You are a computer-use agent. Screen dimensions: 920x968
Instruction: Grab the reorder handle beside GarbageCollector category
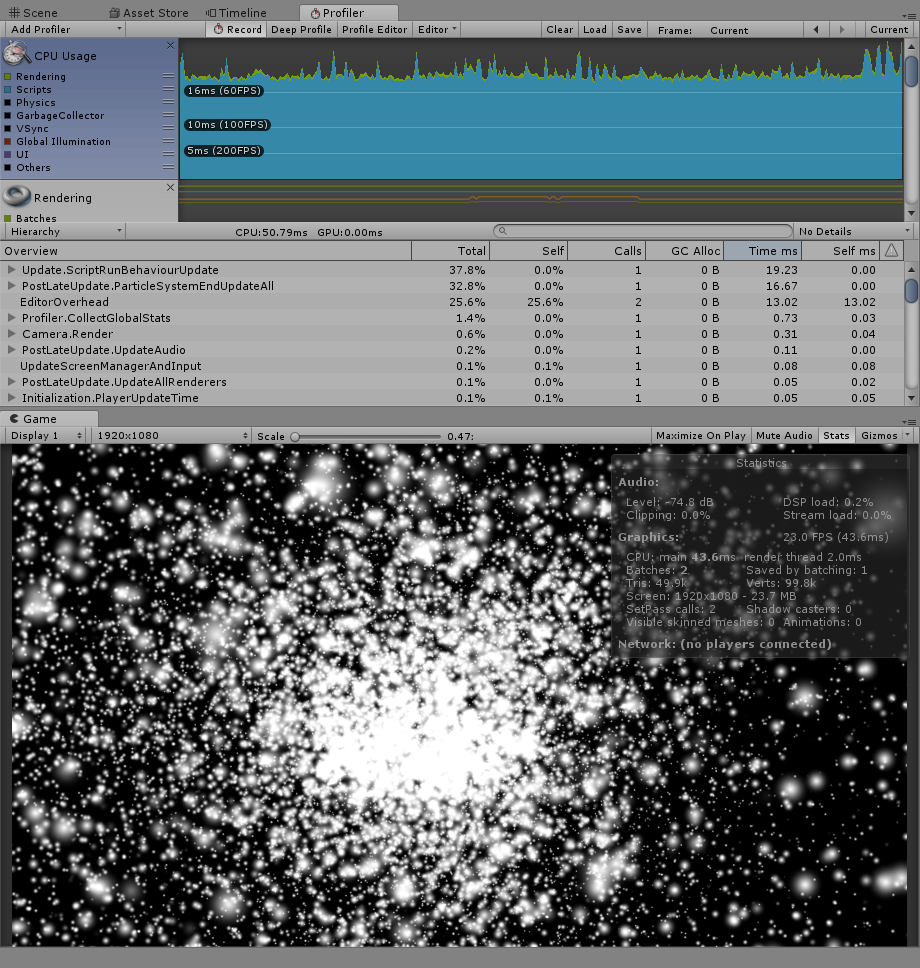coord(168,115)
